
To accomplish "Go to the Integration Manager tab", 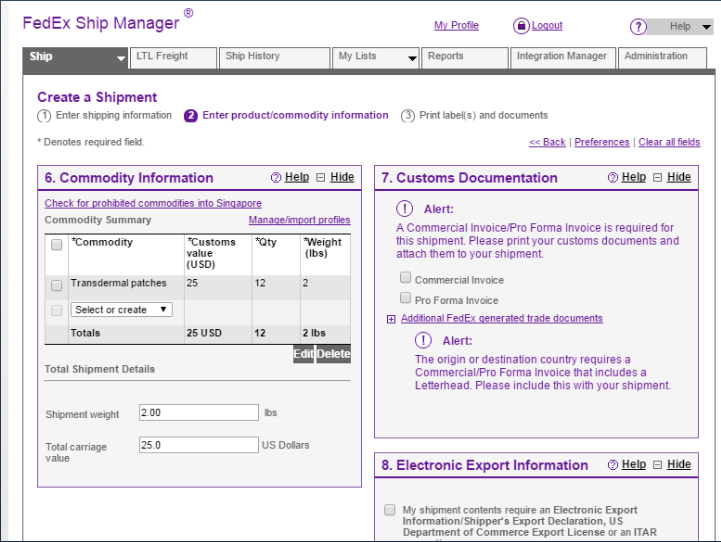I will pos(563,57).
